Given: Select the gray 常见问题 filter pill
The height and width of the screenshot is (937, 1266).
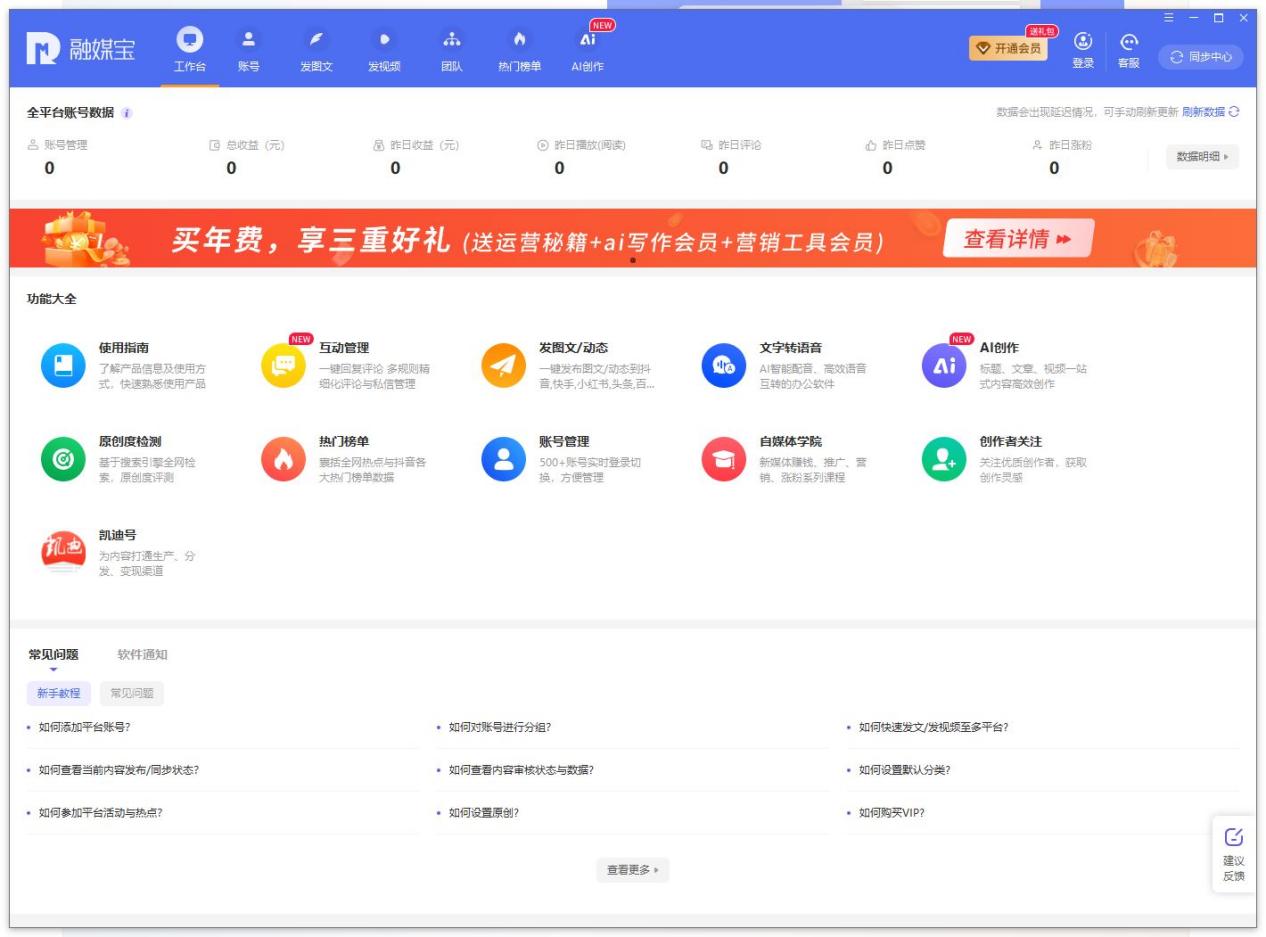Looking at the screenshot, I should pos(132,693).
